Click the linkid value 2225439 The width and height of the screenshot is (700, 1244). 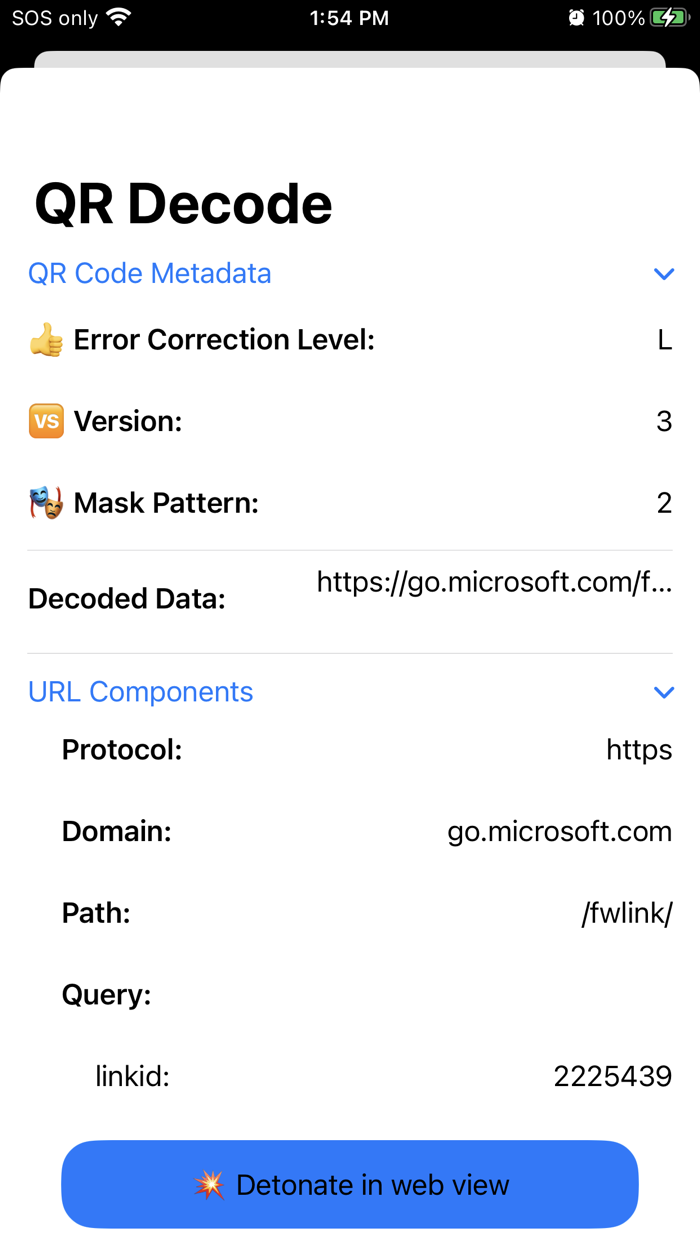(612, 1076)
